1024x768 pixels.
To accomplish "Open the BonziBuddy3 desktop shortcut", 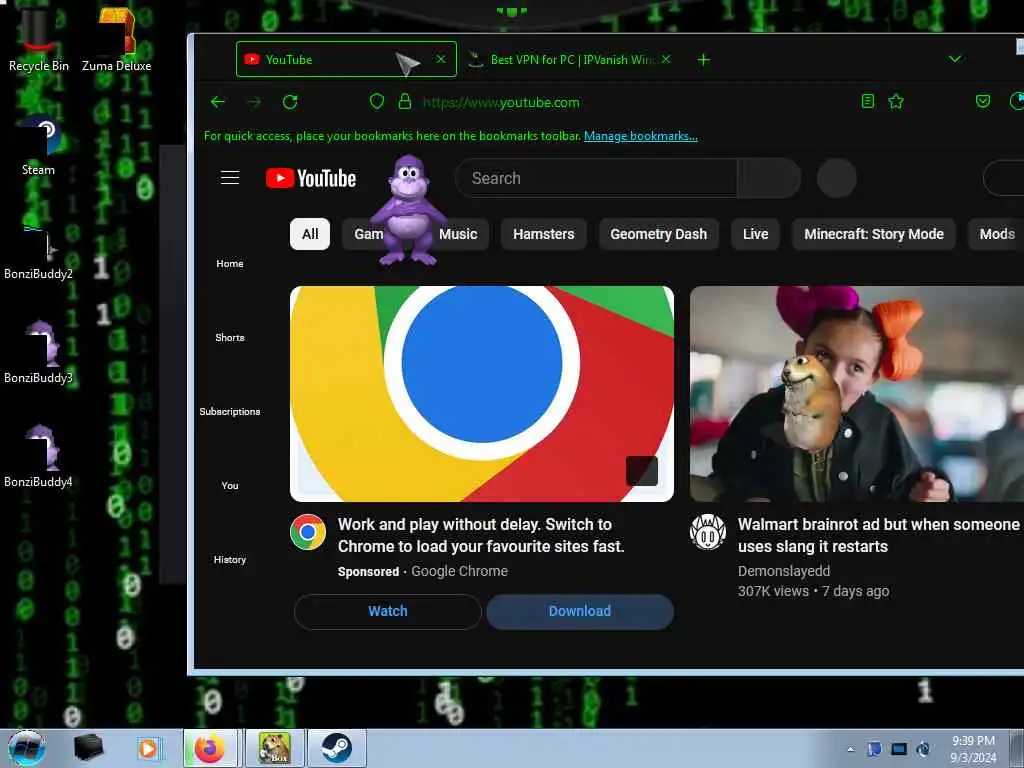I will [x=38, y=353].
